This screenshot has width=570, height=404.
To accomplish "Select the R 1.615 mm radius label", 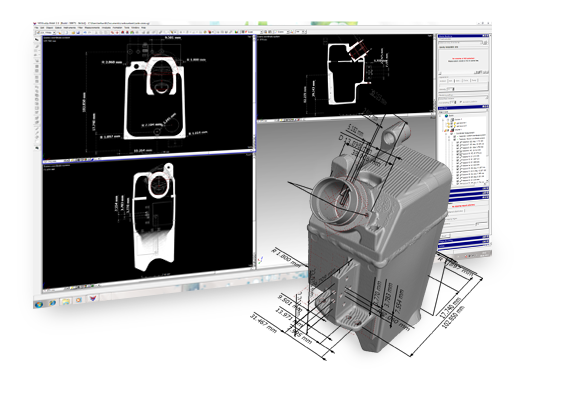I will [198, 133].
